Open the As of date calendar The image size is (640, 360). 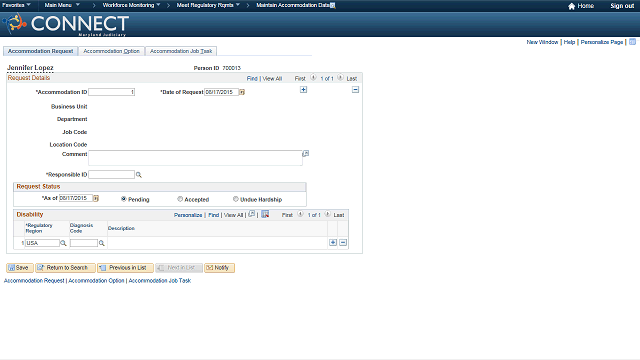pos(96,198)
